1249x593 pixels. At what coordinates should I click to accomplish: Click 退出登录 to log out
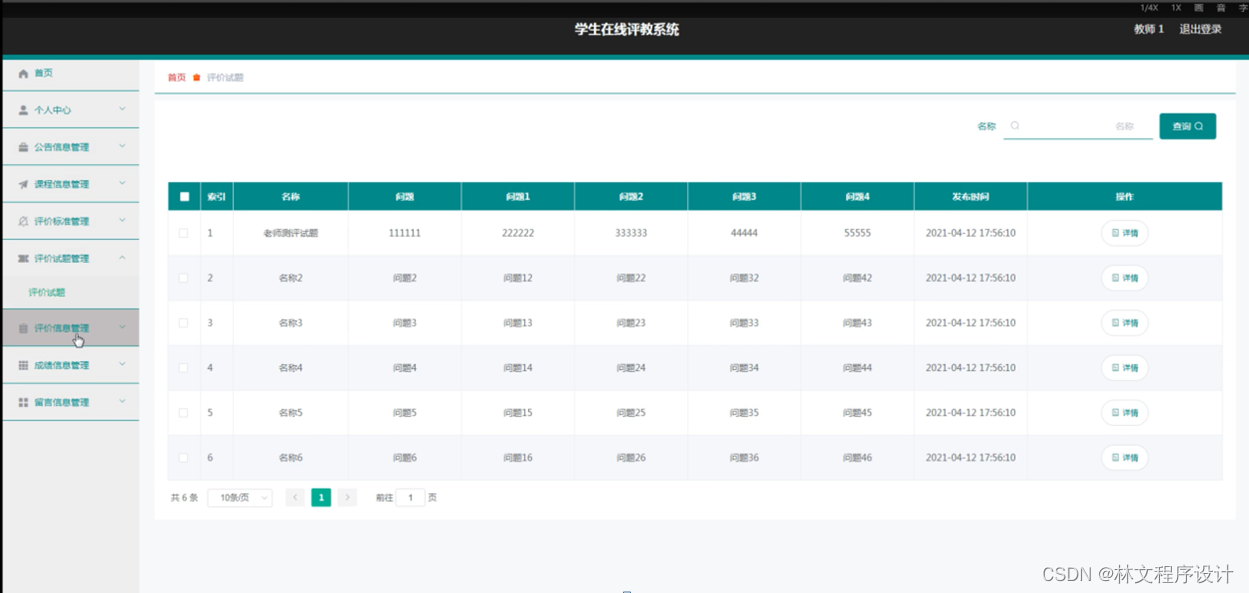[1200, 29]
